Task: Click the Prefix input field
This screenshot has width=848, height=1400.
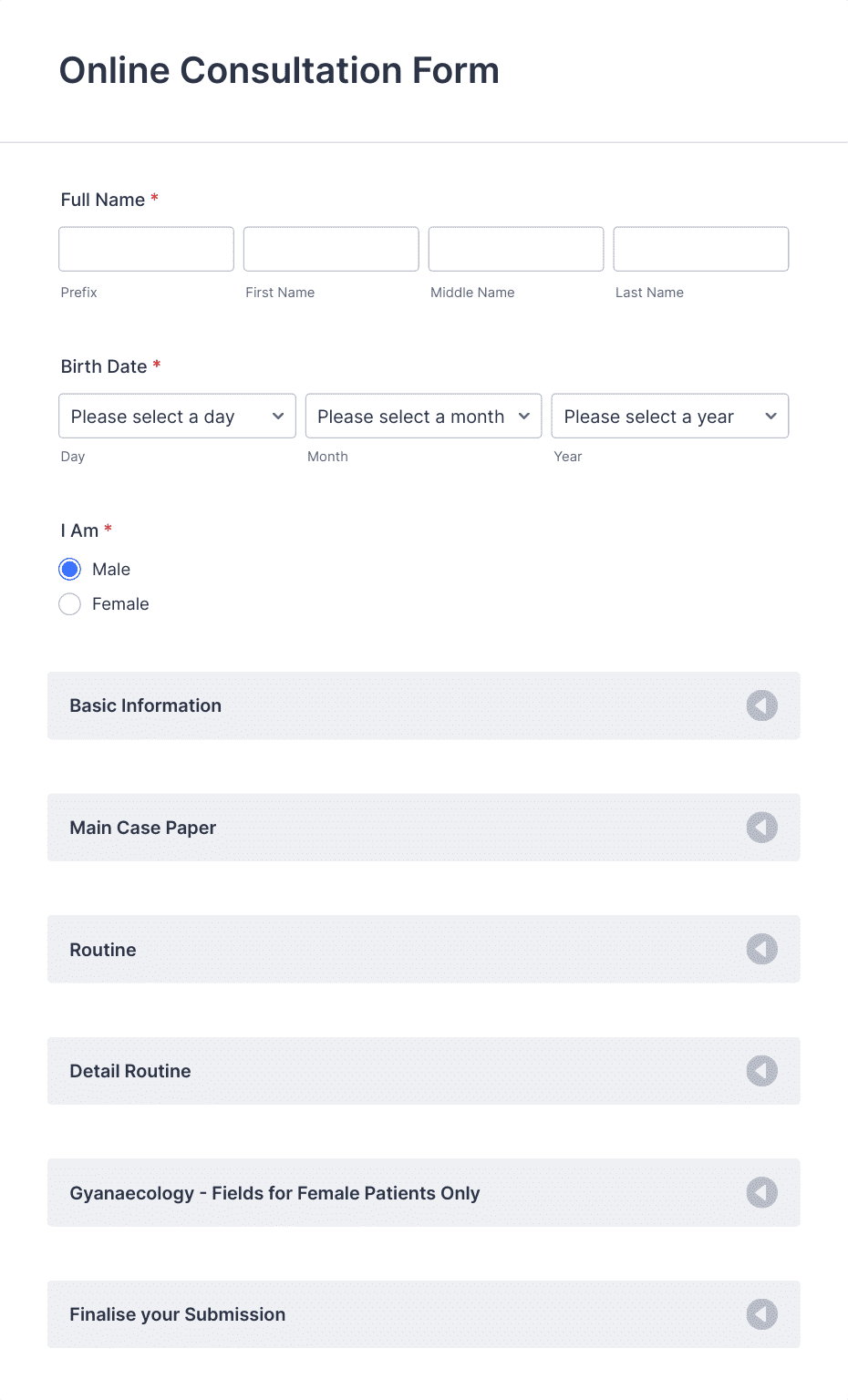Action: pos(146,249)
